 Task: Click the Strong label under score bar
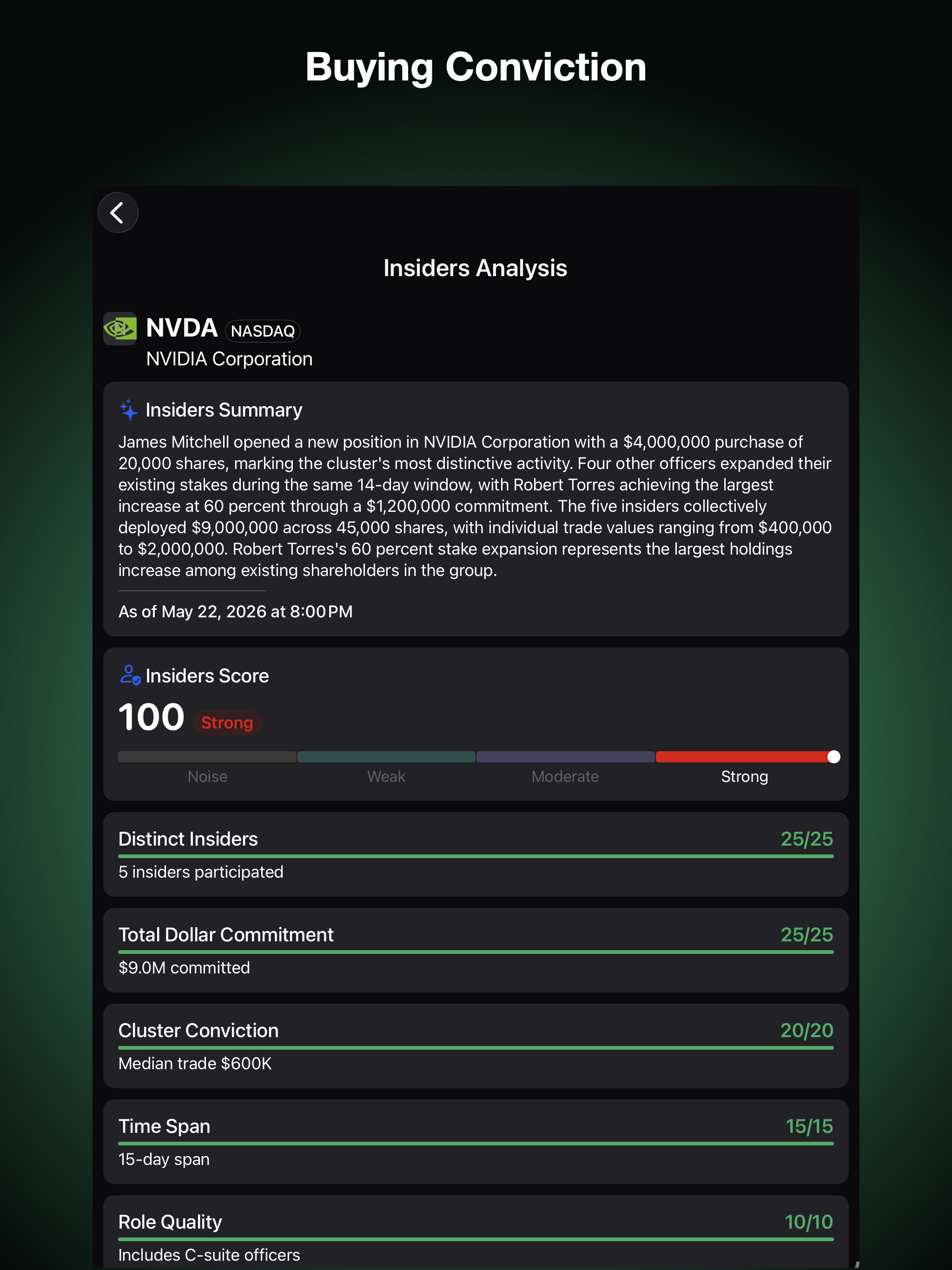click(745, 777)
